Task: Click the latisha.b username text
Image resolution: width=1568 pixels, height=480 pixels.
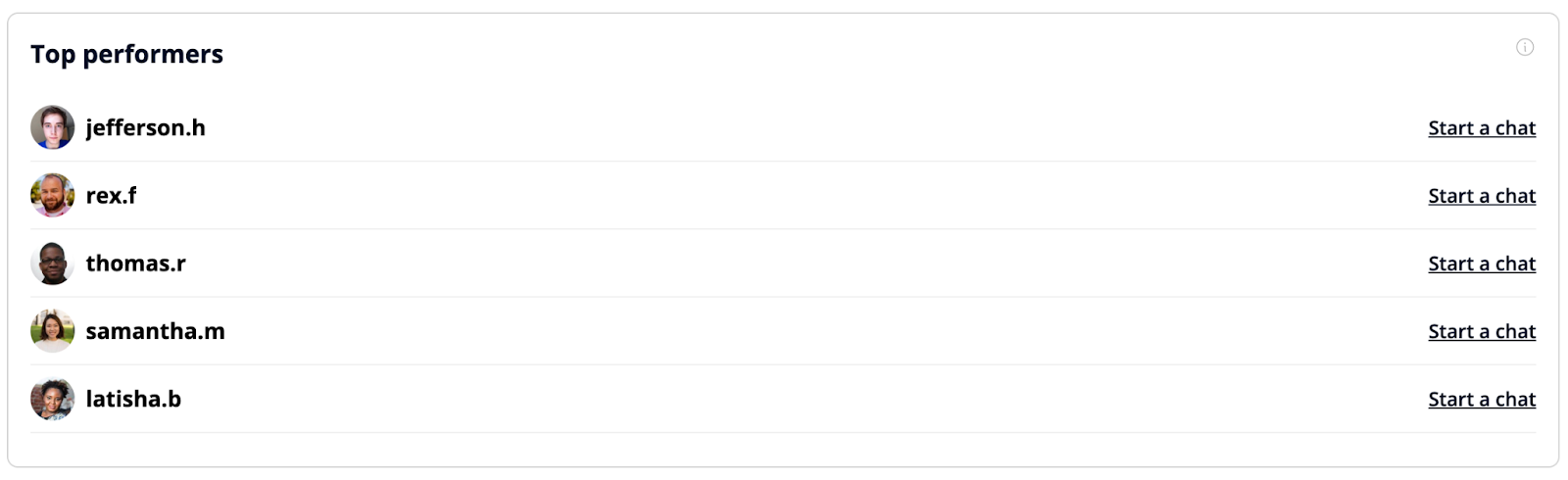Action: point(133,400)
